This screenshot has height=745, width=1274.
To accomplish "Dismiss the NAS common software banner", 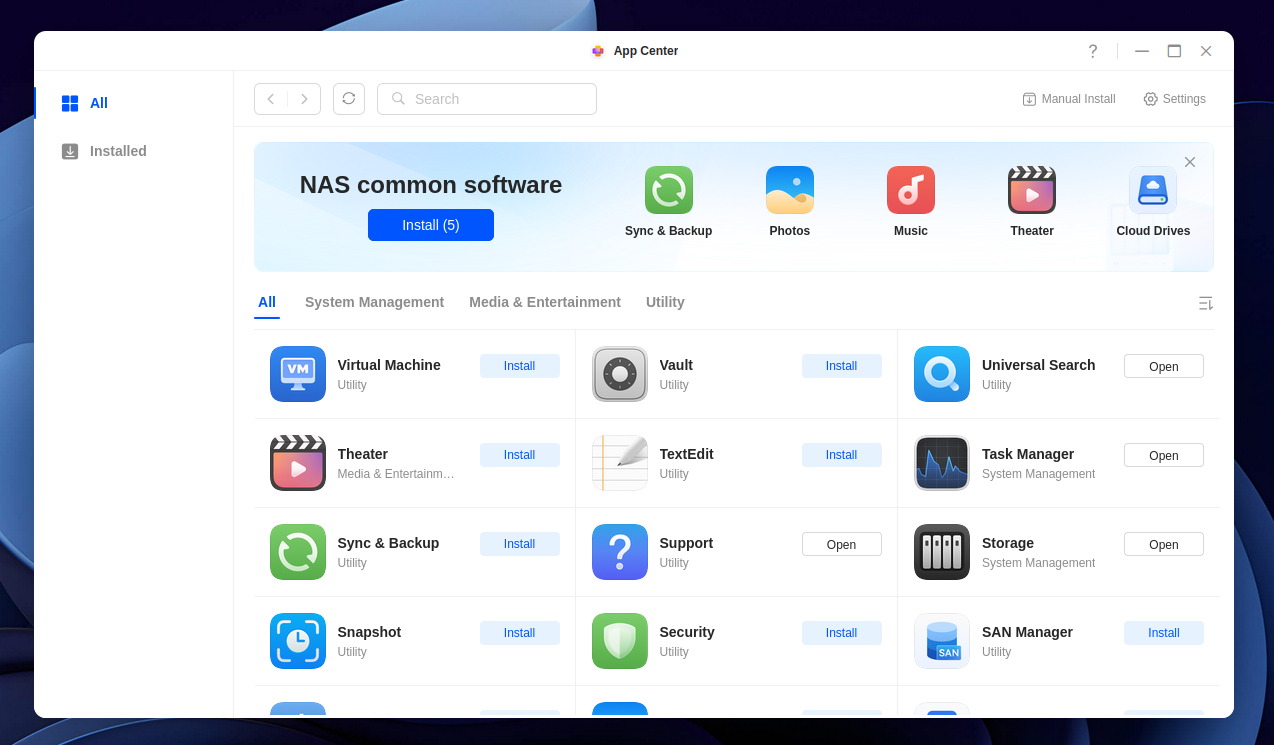I will 1189,162.
